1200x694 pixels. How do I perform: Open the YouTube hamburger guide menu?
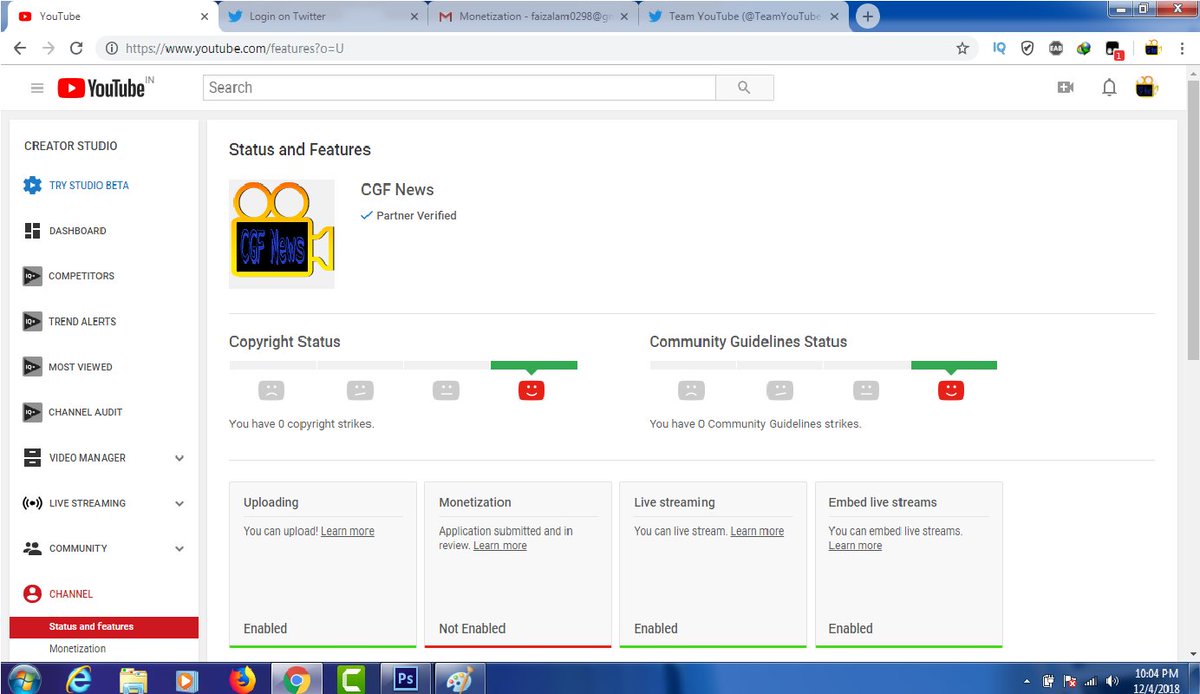[37, 88]
